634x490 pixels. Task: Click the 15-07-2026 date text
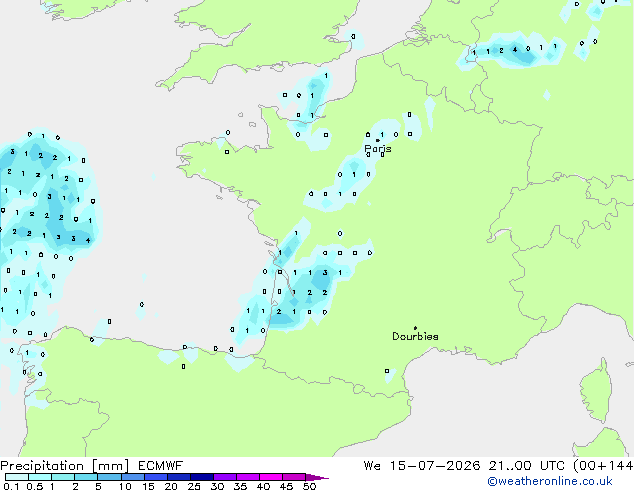(x=435, y=466)
